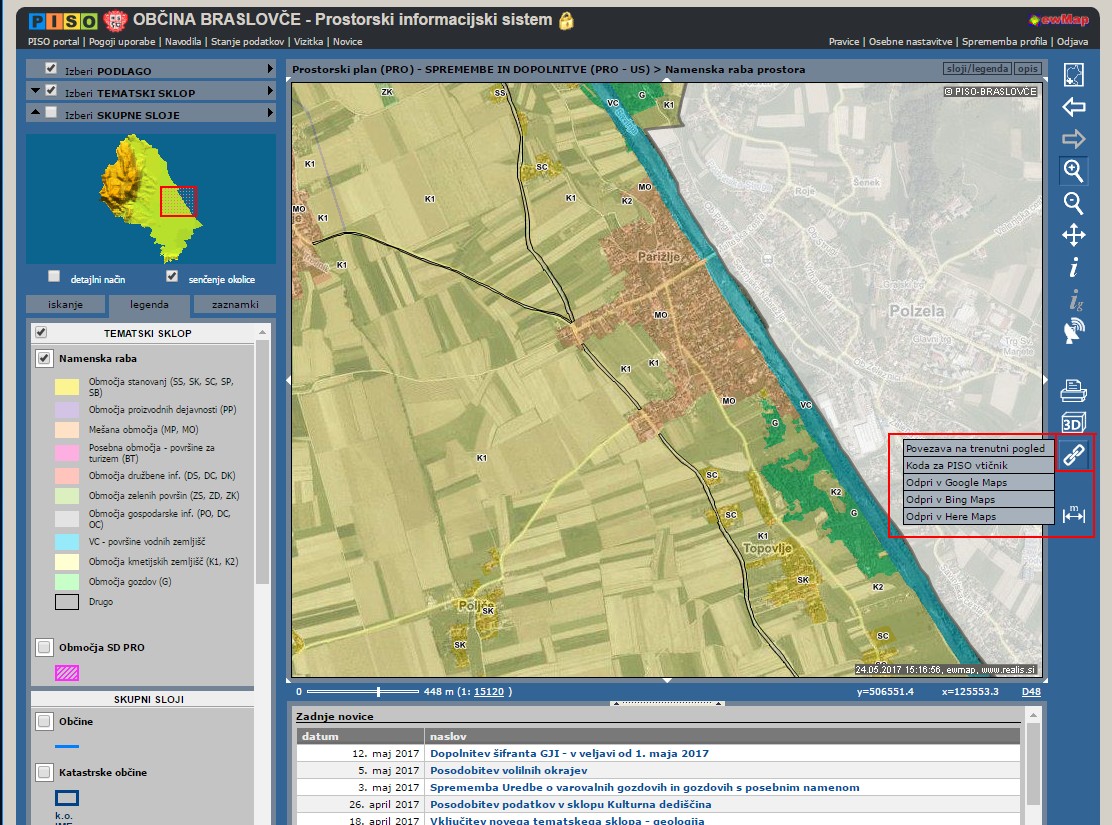Click the info (i) identify tool
The width and height of the screenshot is (1112, 825).
[1074, 268]
